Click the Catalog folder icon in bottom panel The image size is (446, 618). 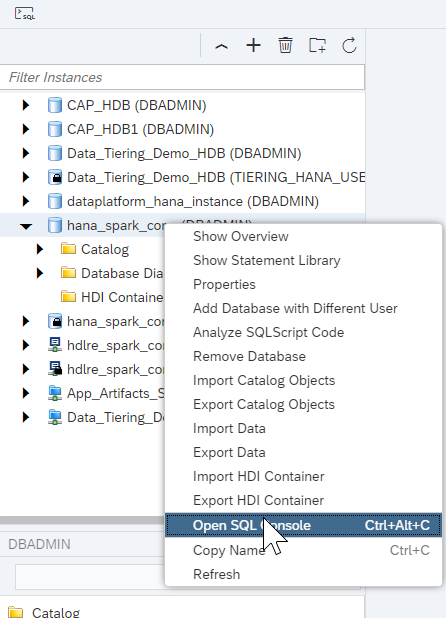click(x=16, y=612)
